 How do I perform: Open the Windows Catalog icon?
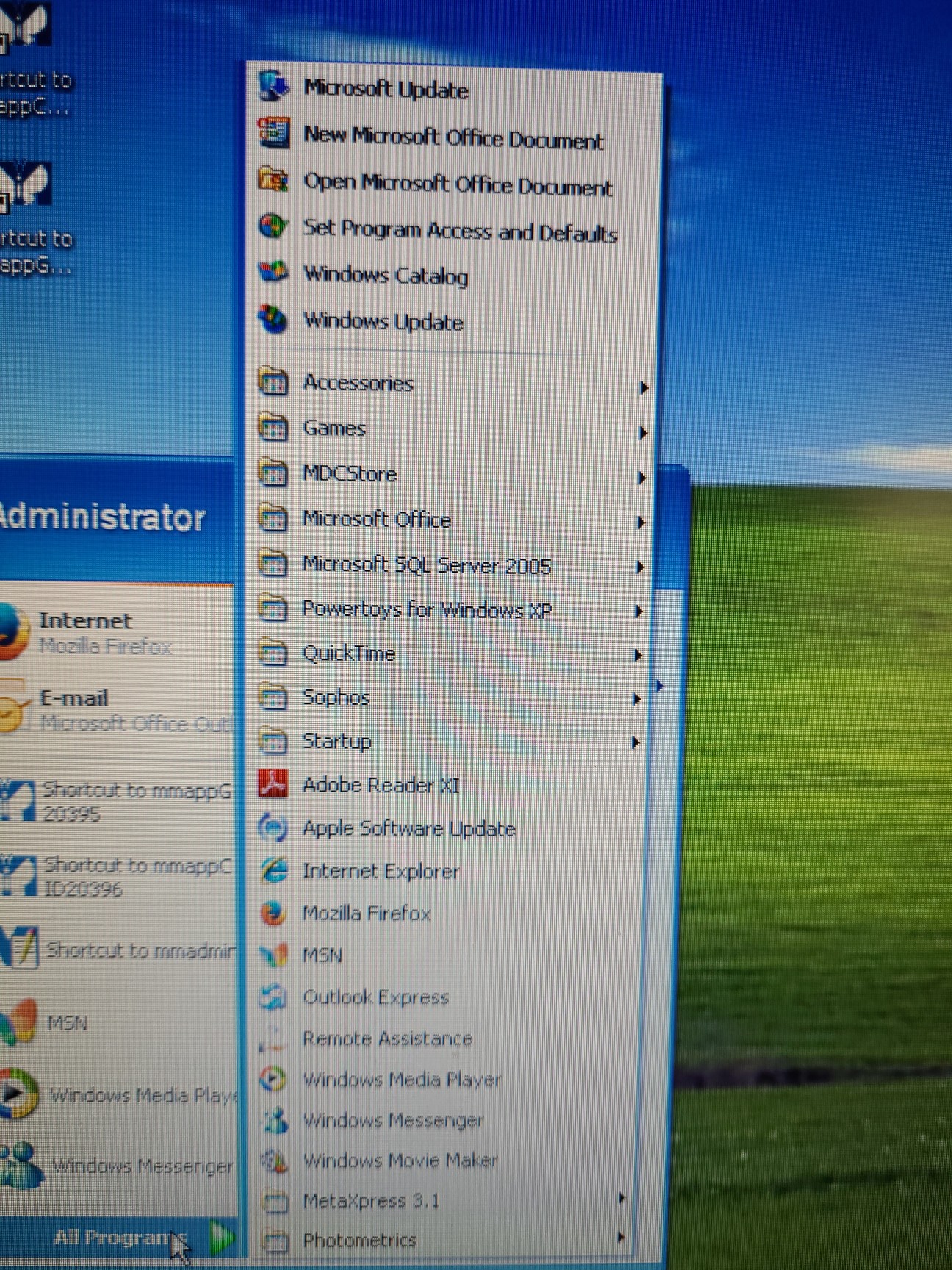[x=273, y=273]
